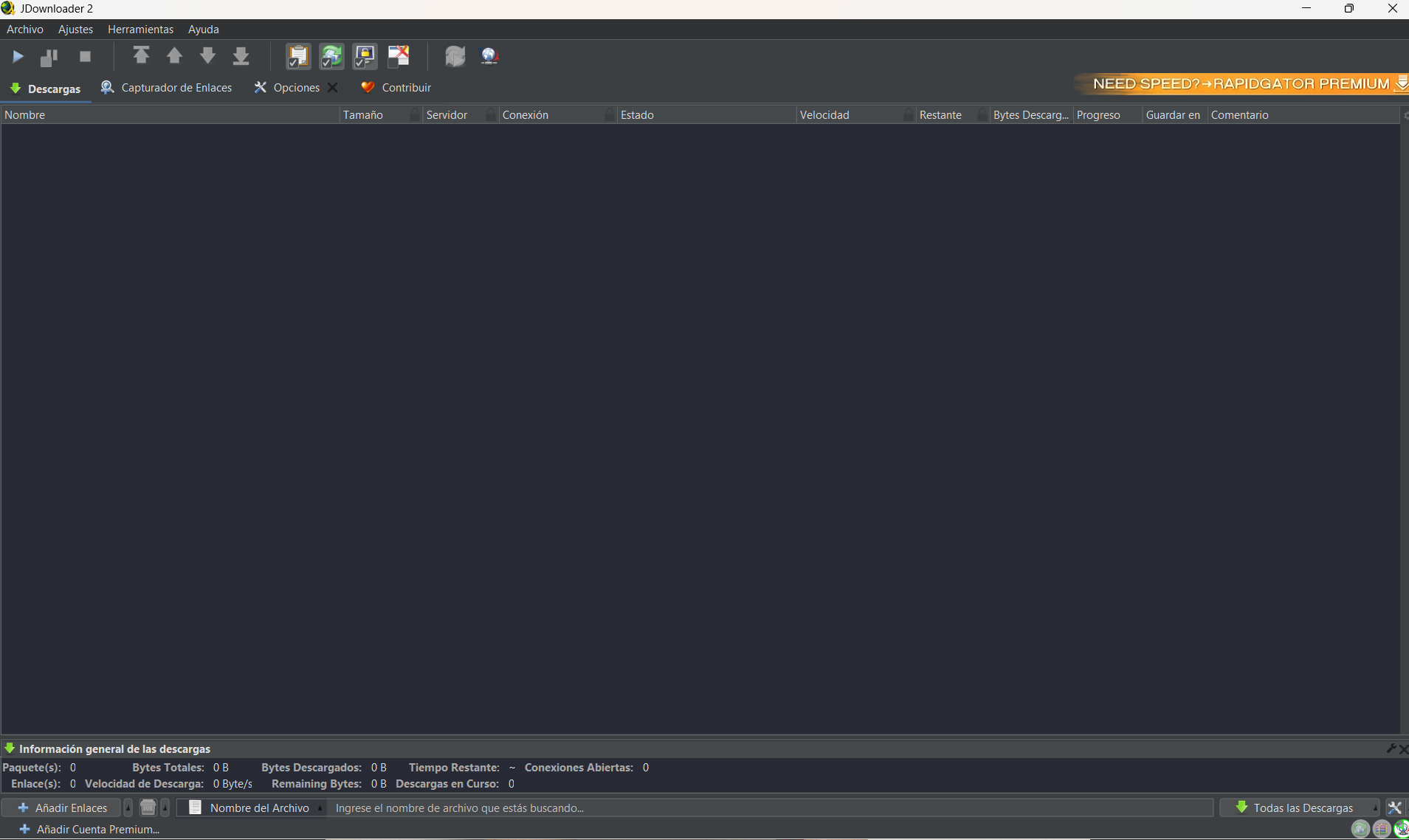Click the Bytes Totales label
The height and width of the screenshot is (840, 1409).
168,768
